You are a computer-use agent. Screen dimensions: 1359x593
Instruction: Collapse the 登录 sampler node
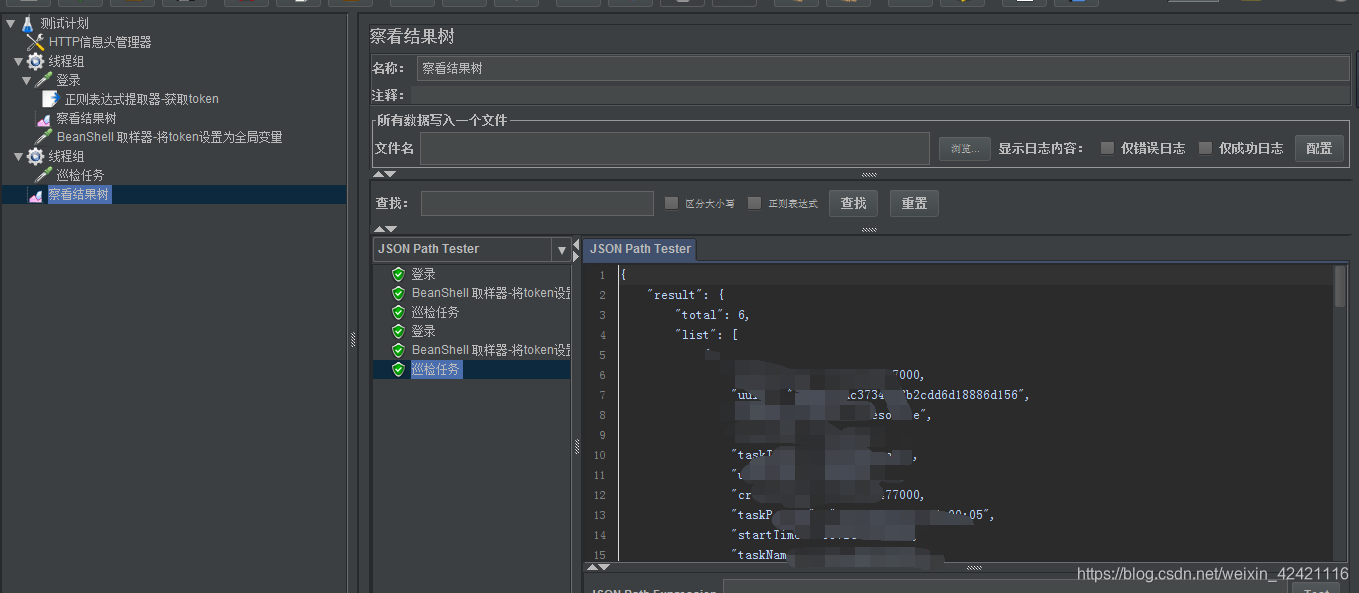coord(26,80)
